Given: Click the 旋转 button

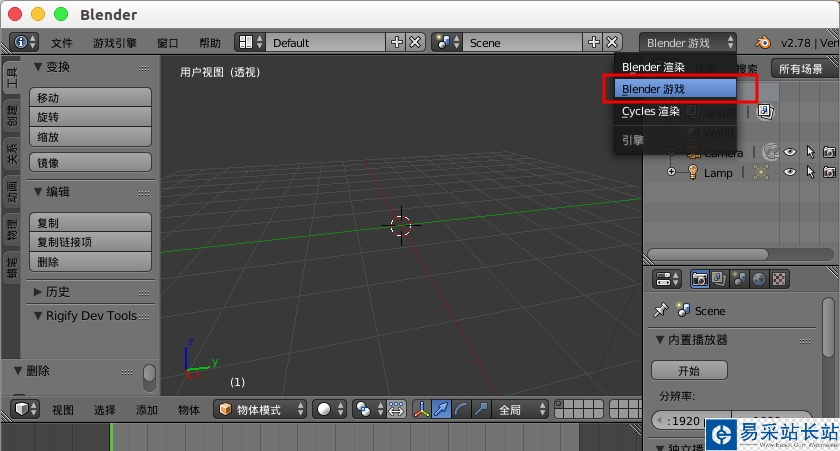Looking at the screenshot, I should coord(91,117).
